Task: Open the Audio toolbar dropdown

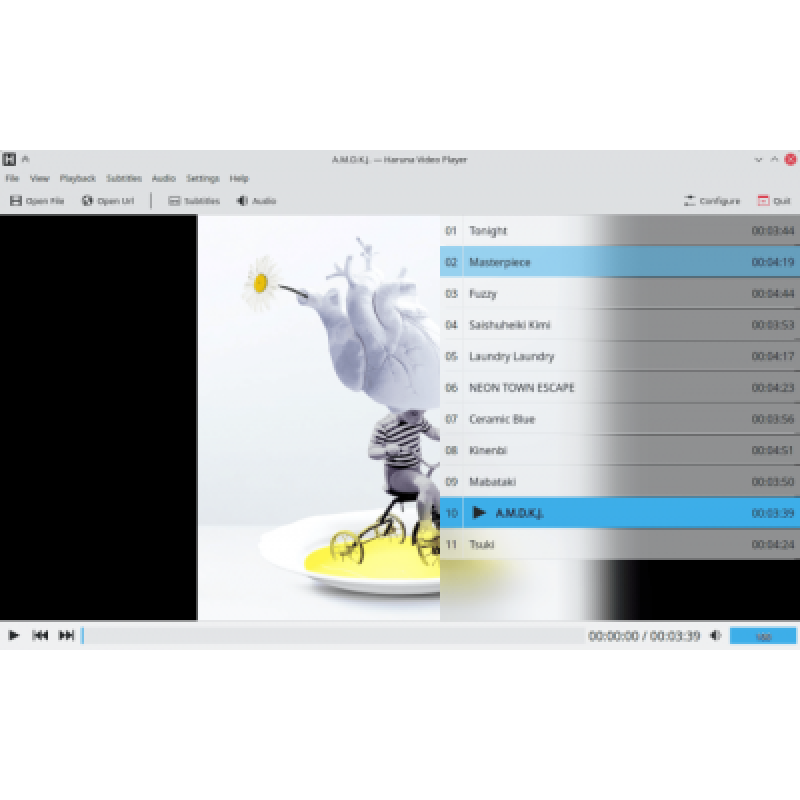Action: click(256, 201)
